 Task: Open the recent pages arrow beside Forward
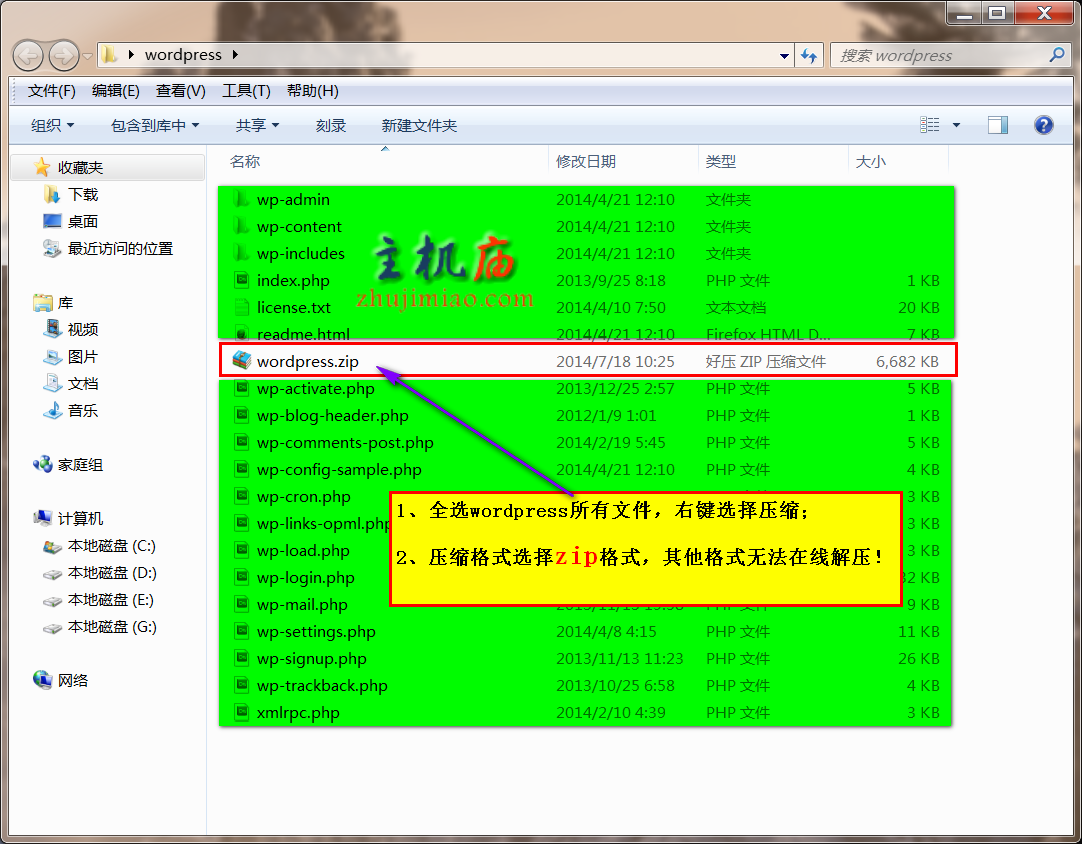(87, 56)
